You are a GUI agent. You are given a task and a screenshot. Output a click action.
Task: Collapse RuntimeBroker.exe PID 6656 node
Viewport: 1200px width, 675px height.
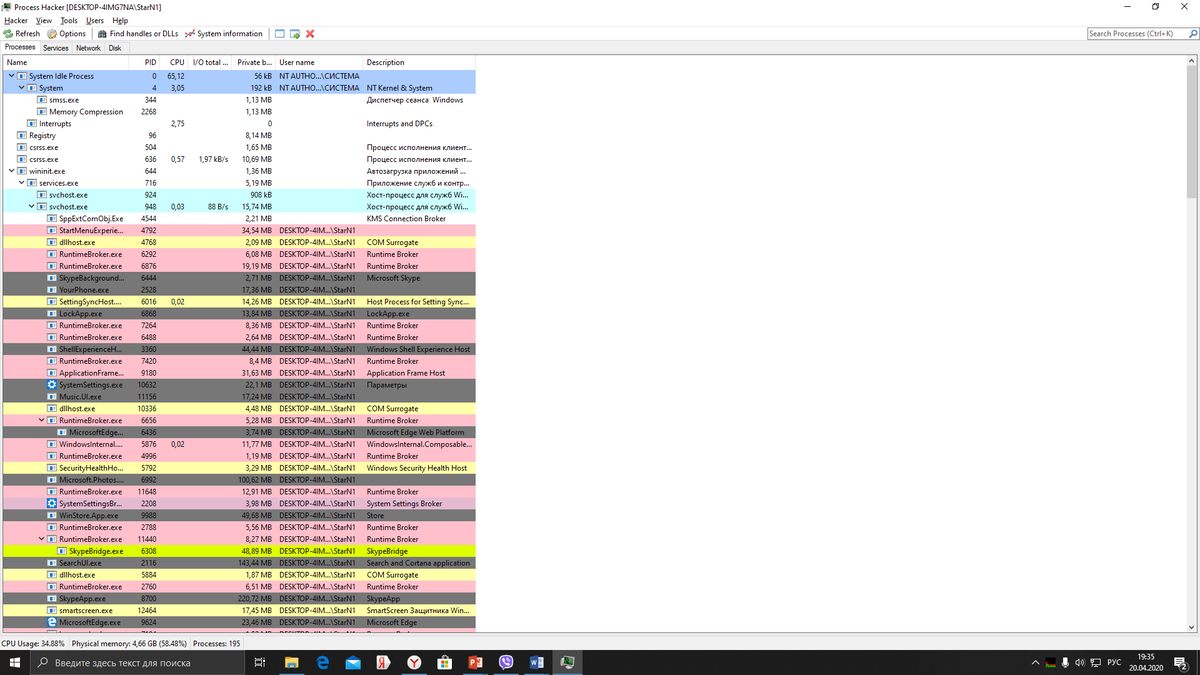coord(41,420)
